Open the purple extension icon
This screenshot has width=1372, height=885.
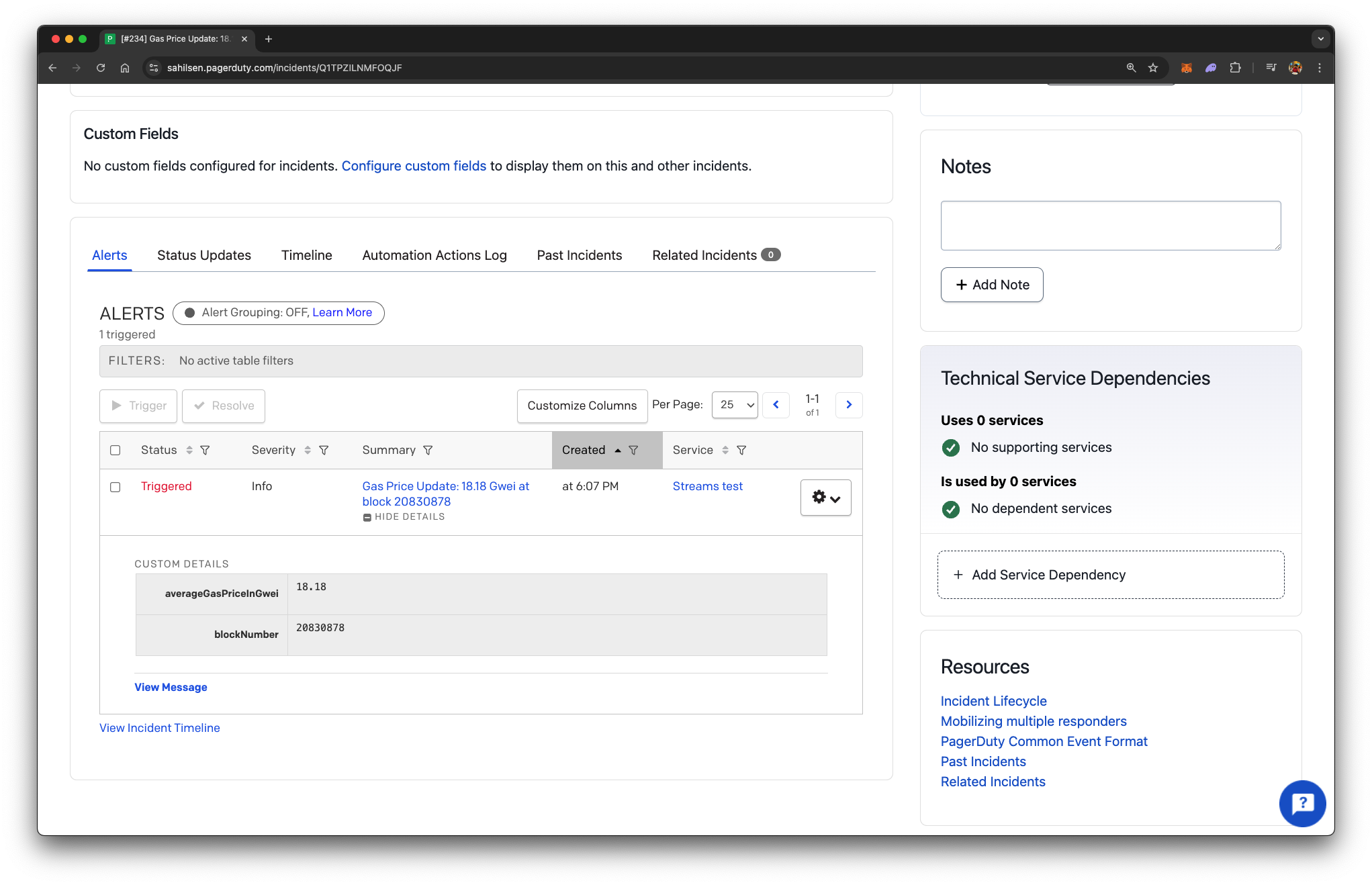tap(1211, 68)
